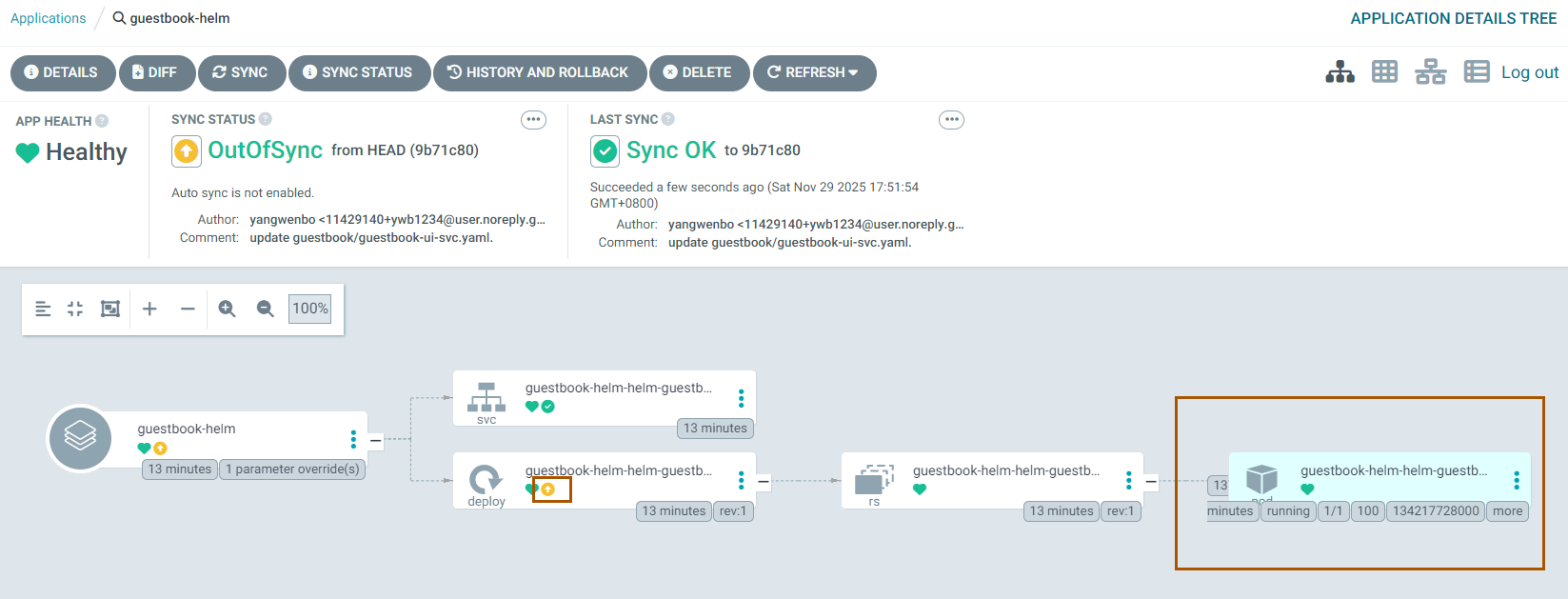
Task: Select the deploy deployment node icon
Action: point(486,479)
